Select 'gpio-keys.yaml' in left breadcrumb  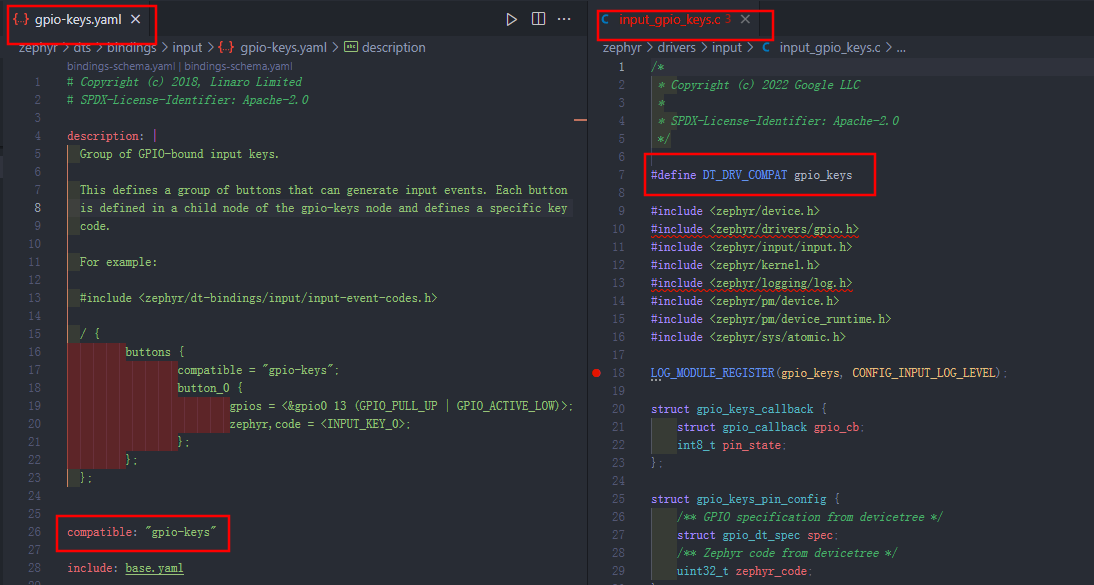[x=283, y=47]
